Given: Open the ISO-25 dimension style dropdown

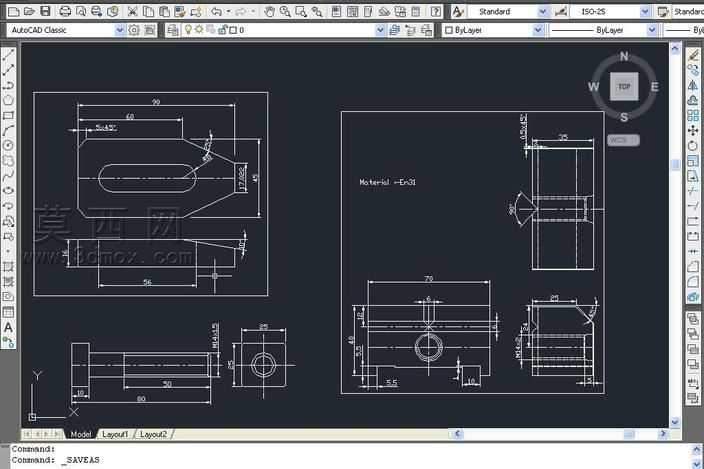Looking at the screenshot, I should pyautogui.click(x=645, y=12).
